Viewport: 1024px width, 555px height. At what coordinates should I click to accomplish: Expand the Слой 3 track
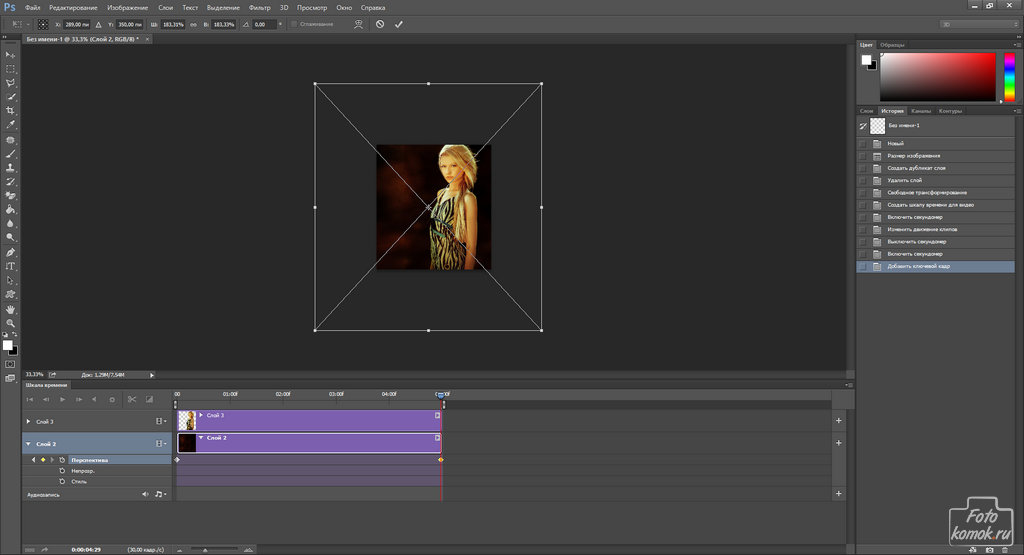[28, 422]
